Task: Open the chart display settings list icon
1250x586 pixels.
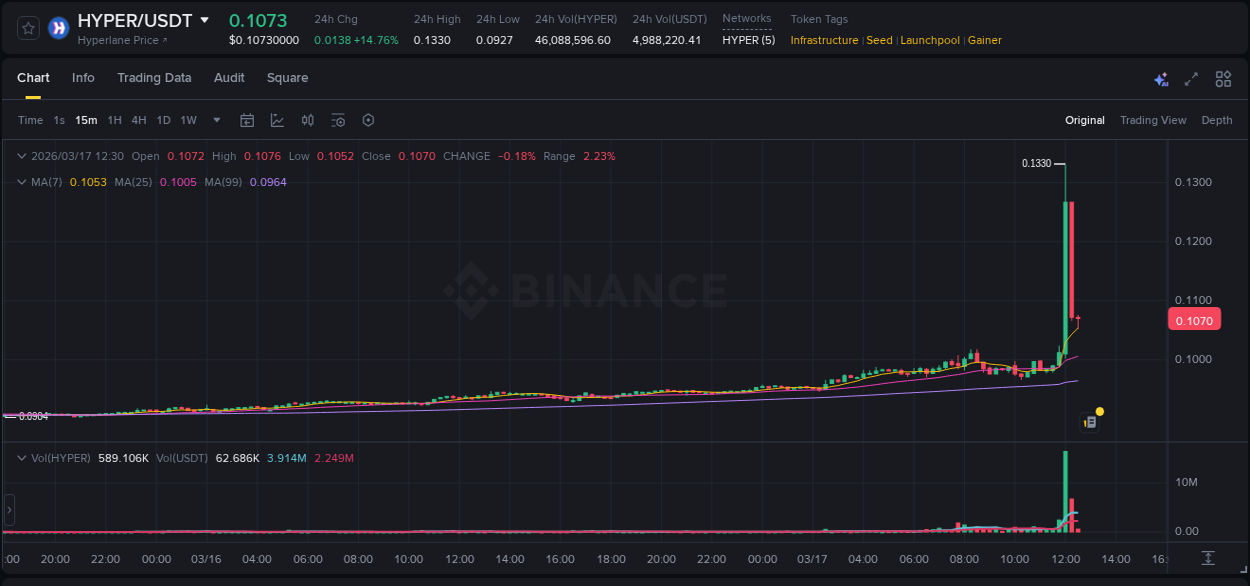Action: point(338,120)
